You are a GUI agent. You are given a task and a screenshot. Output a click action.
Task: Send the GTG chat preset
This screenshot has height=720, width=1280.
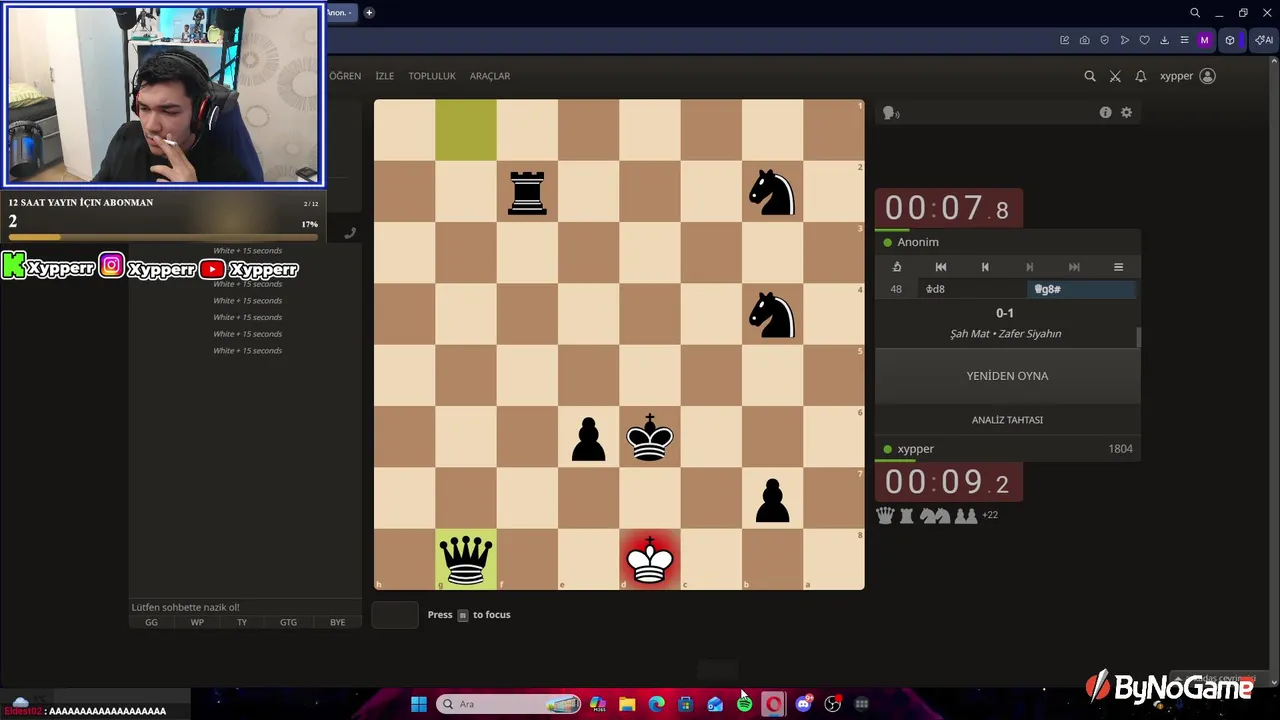(x=288, y=622)
